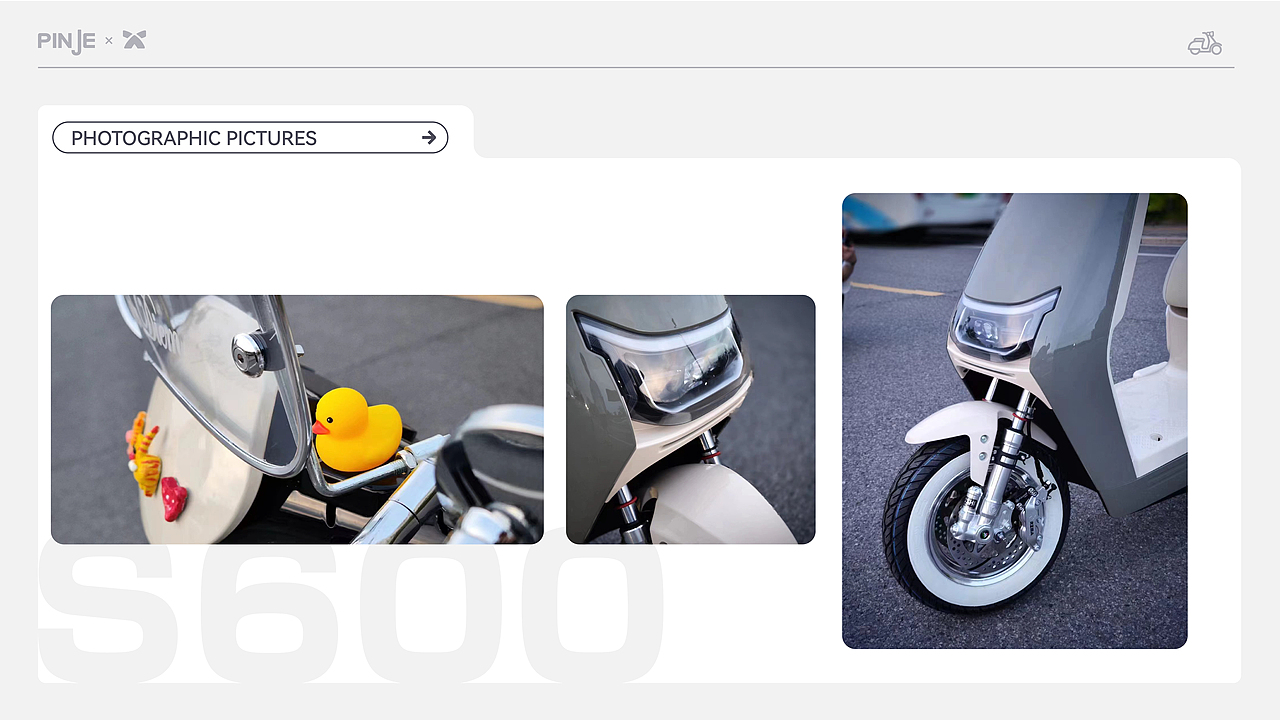Screen dimensions: 1280x720
Task: Click the PINJE brand logo
Action: [66, 41]
